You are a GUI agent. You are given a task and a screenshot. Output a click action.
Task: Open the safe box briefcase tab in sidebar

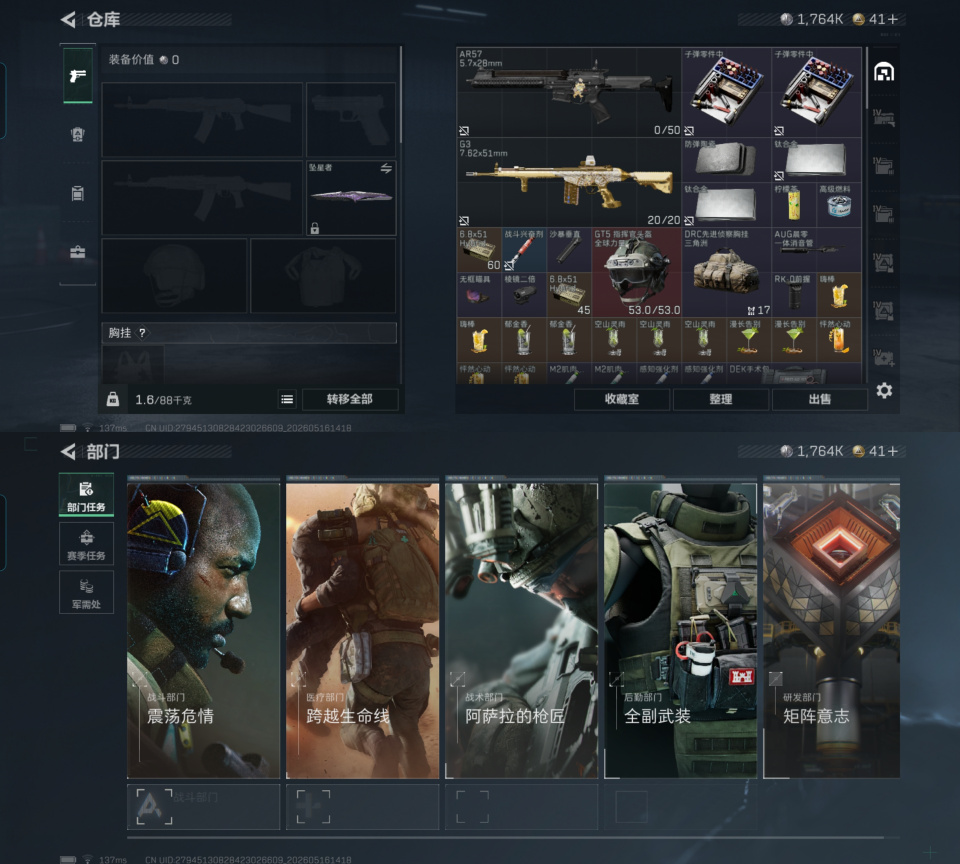pyautogui.click(x=78, y=252)
